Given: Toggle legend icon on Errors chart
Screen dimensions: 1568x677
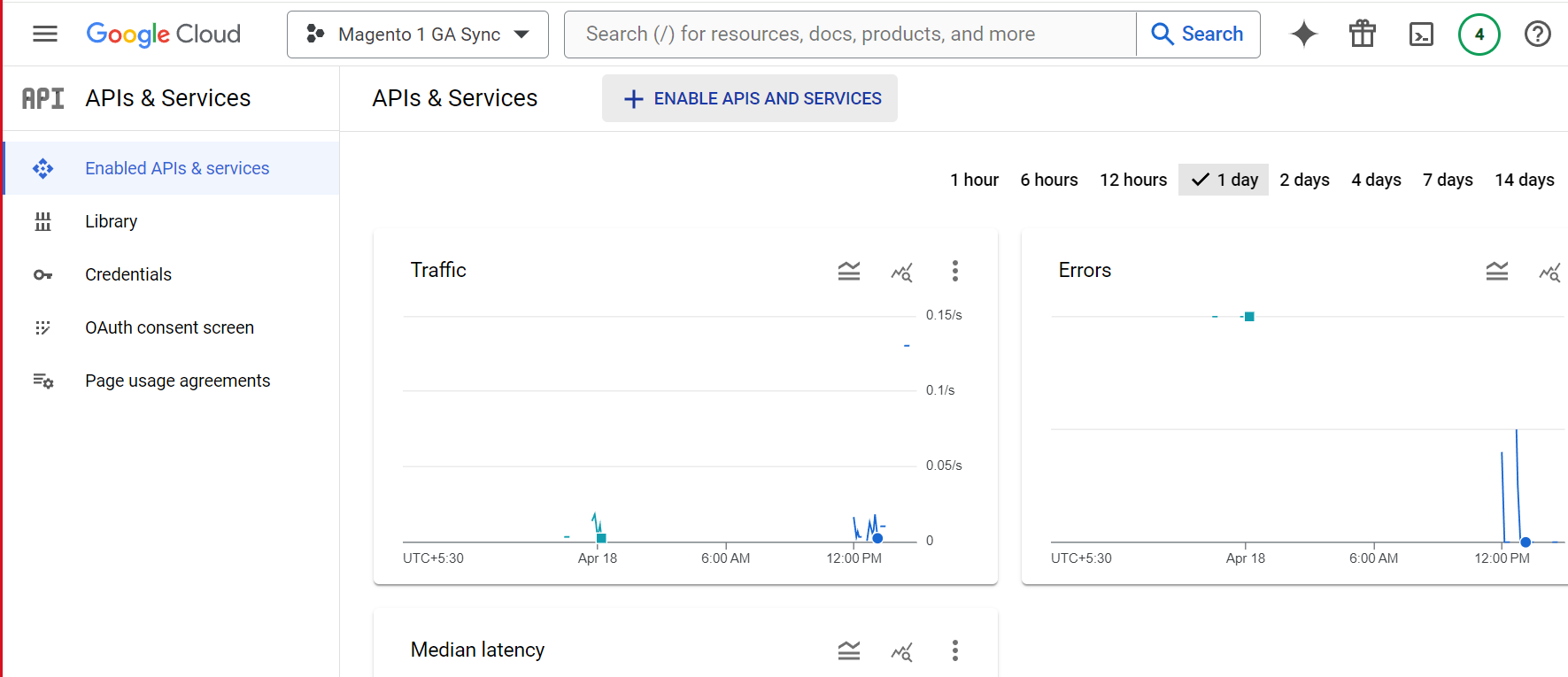Looking at the screenshot, I should 1496,271.
